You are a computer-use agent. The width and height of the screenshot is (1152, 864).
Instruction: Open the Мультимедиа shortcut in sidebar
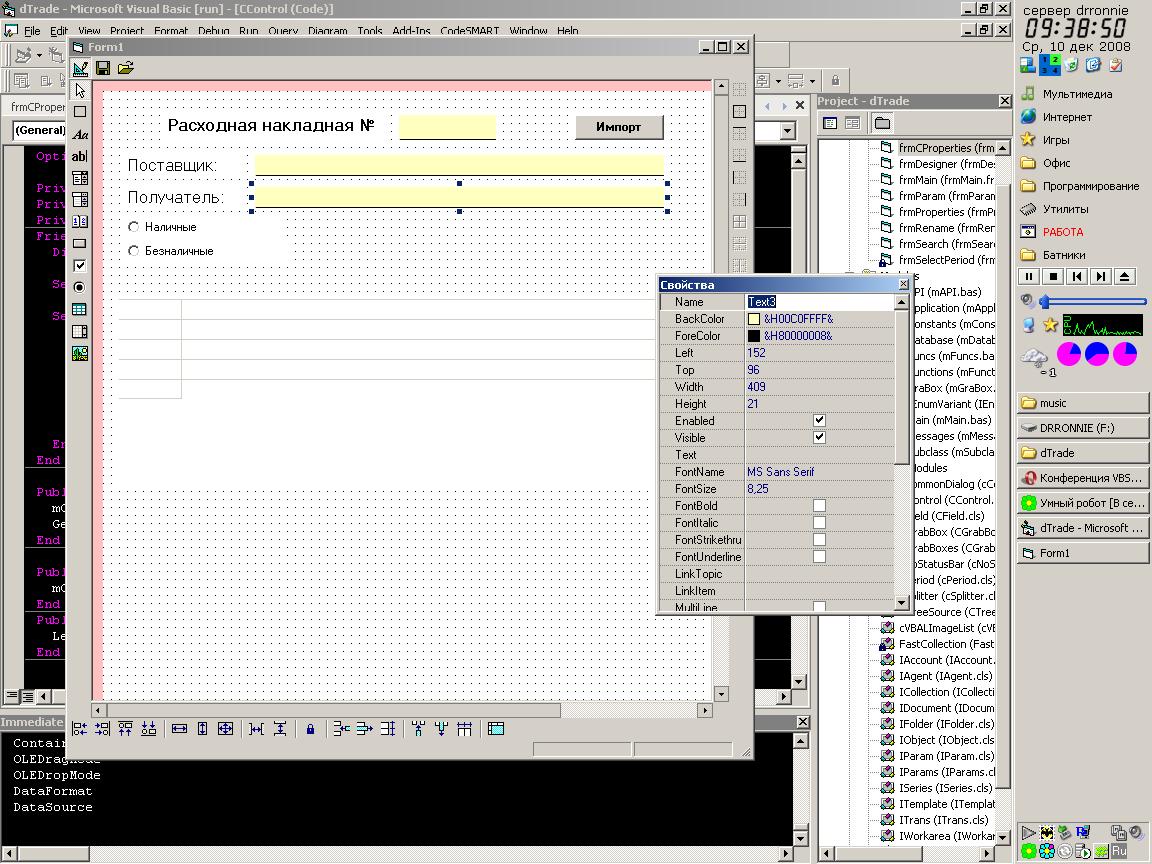tap(1067, 94)
